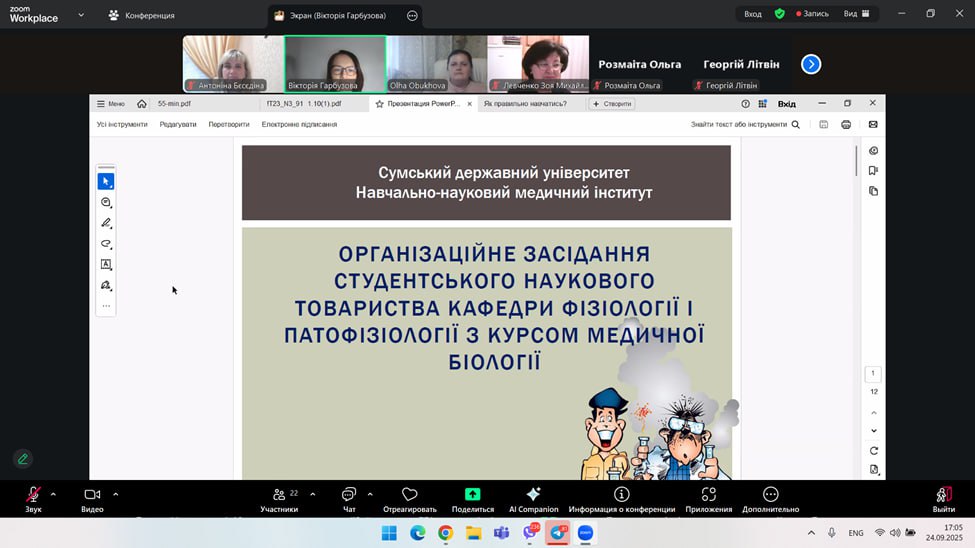Open the Редагувати menu in Acrobat

tap(178, 125)
